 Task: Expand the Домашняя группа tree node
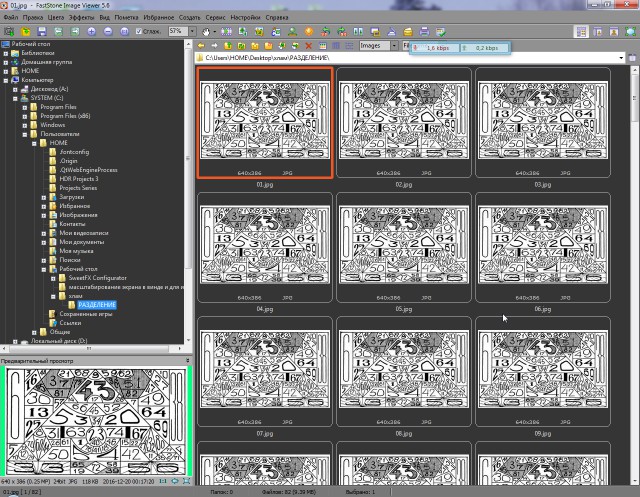[x=6, y=62]
